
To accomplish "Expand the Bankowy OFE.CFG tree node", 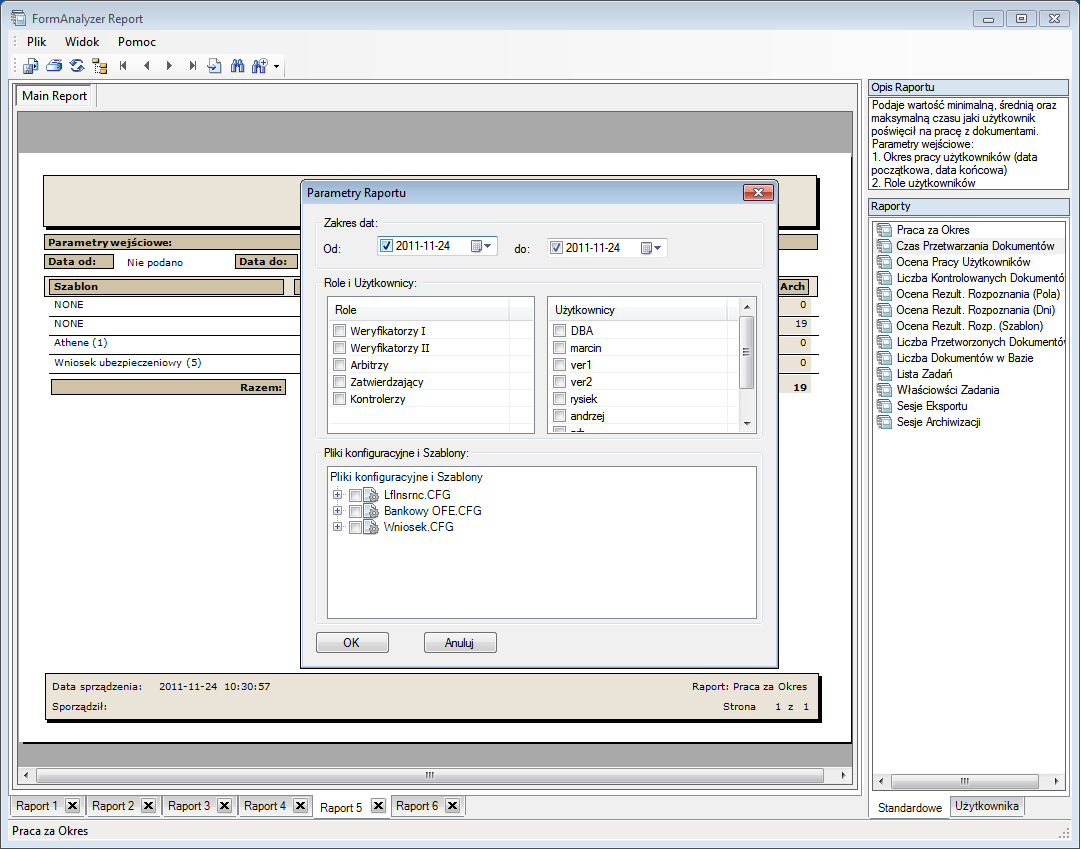I will click(337, 510).
